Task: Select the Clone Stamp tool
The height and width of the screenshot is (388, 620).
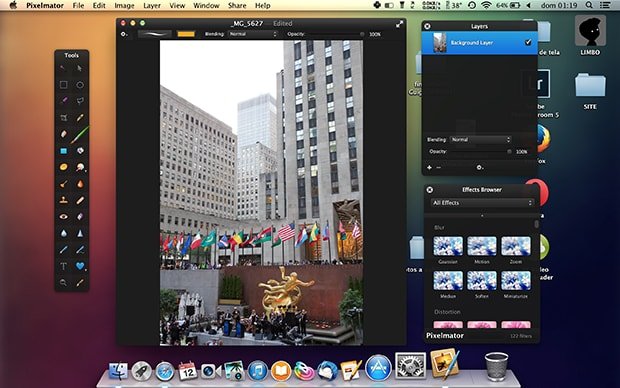Action: [x=63, y=200]
